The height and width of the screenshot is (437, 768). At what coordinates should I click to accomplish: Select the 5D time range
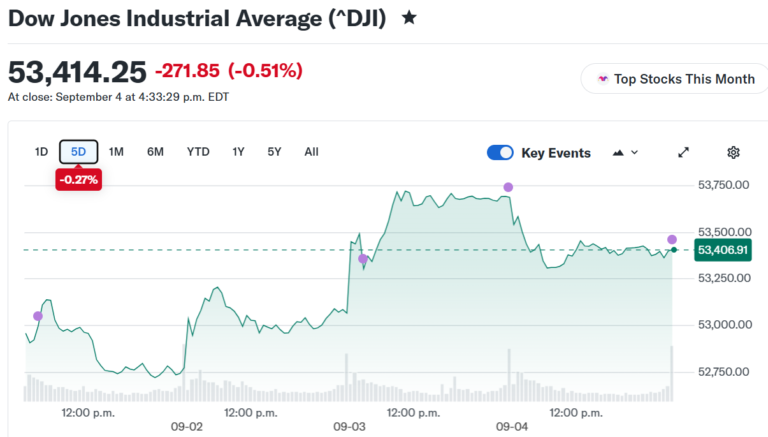click(78, 152)
